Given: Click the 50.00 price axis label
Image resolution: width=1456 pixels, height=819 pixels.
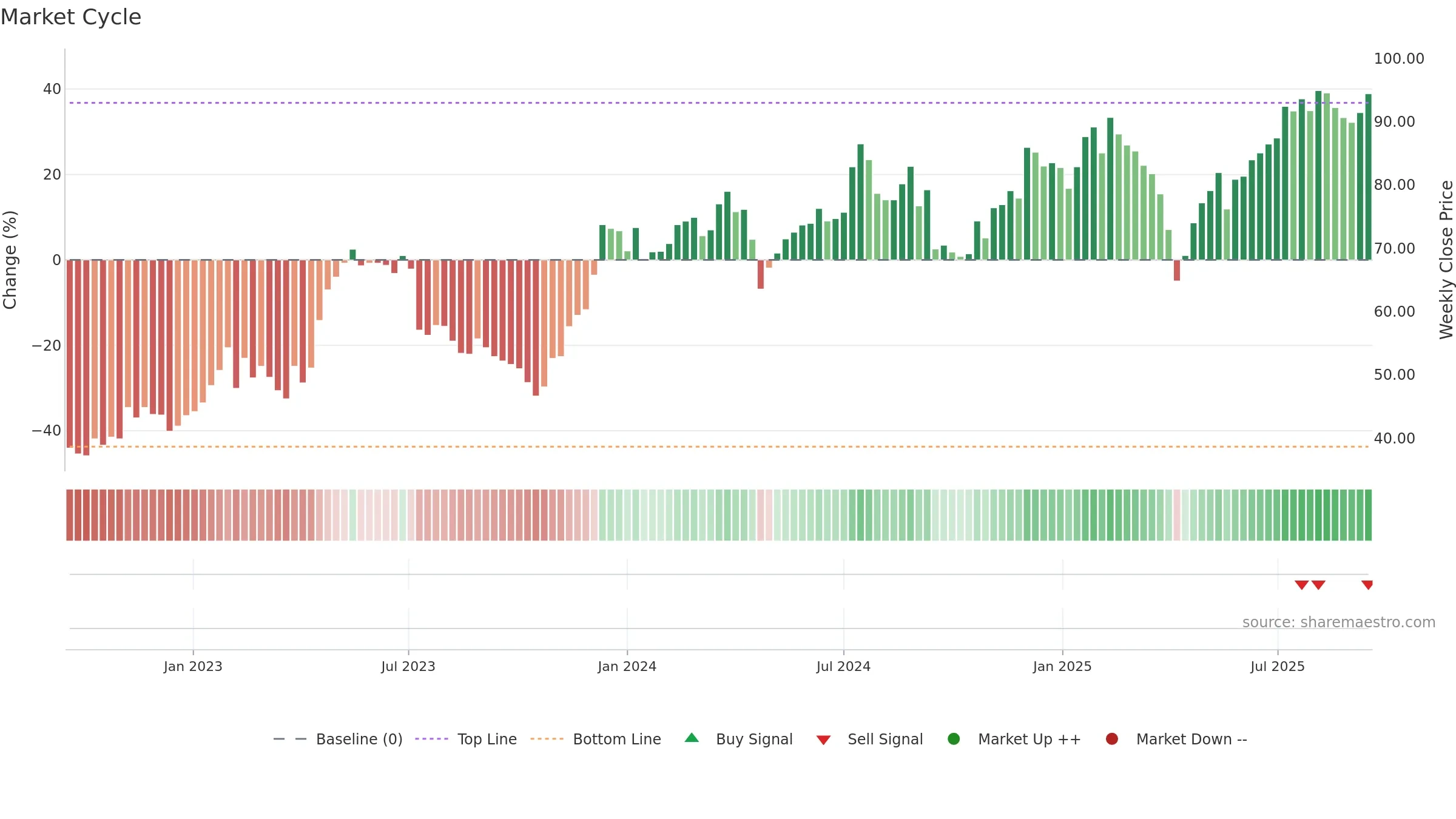Looking at the screenshot, I should tap(1395, 375).
